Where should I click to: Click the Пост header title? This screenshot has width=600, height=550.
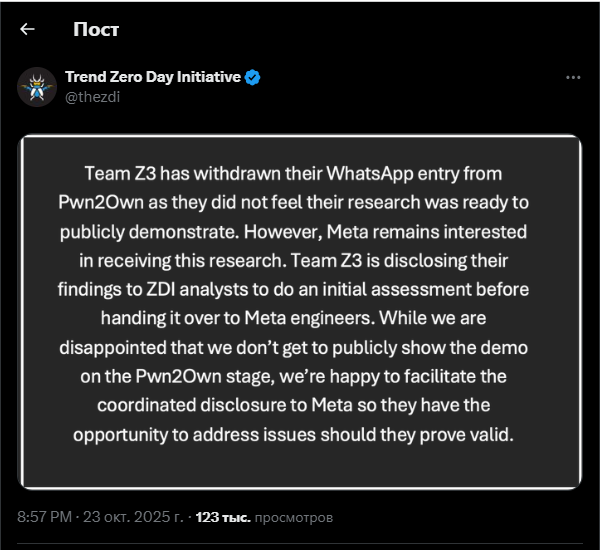(x=96, y=29)
